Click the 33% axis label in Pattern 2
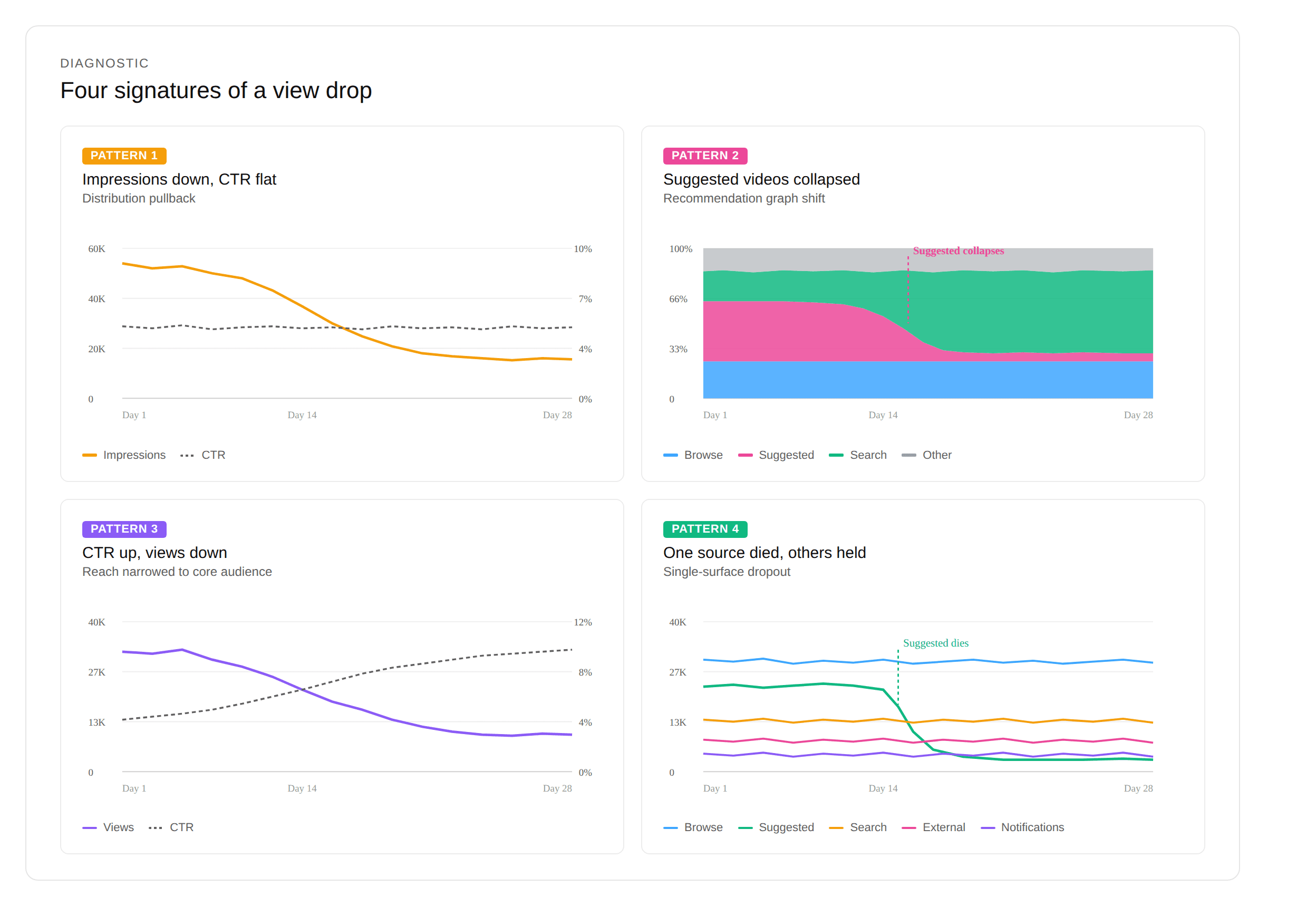 pyautogui.click(x=678, y=349)
